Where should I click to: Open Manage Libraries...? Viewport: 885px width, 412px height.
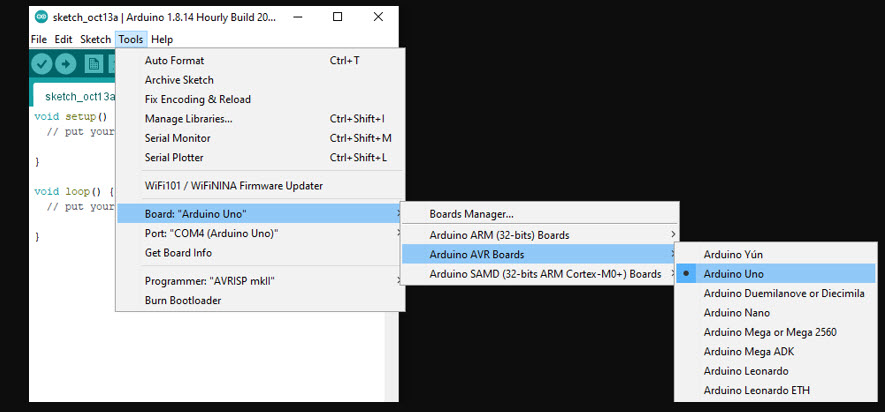coord(260,119)
